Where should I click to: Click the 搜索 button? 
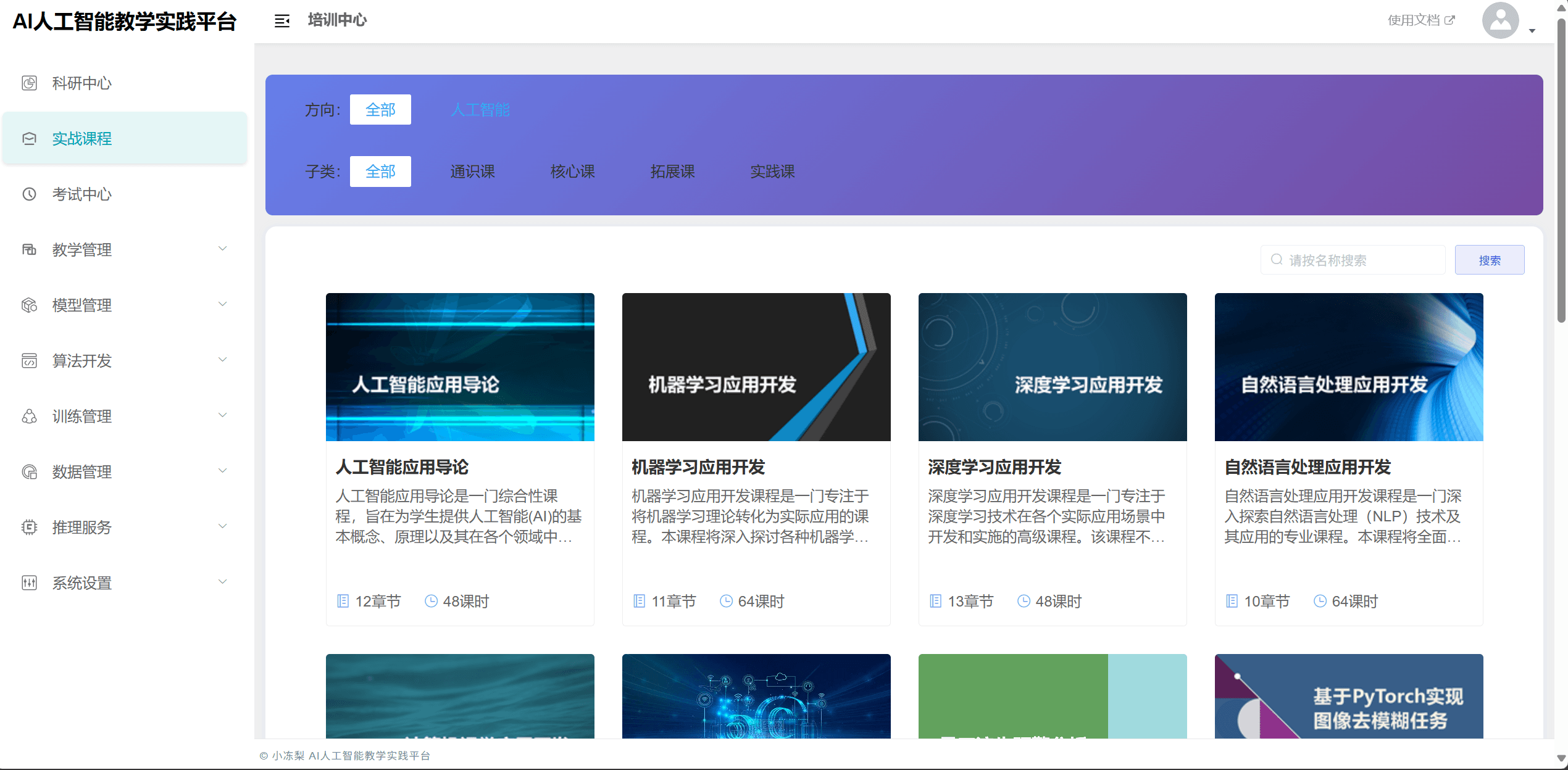[x=1489, y=260]
